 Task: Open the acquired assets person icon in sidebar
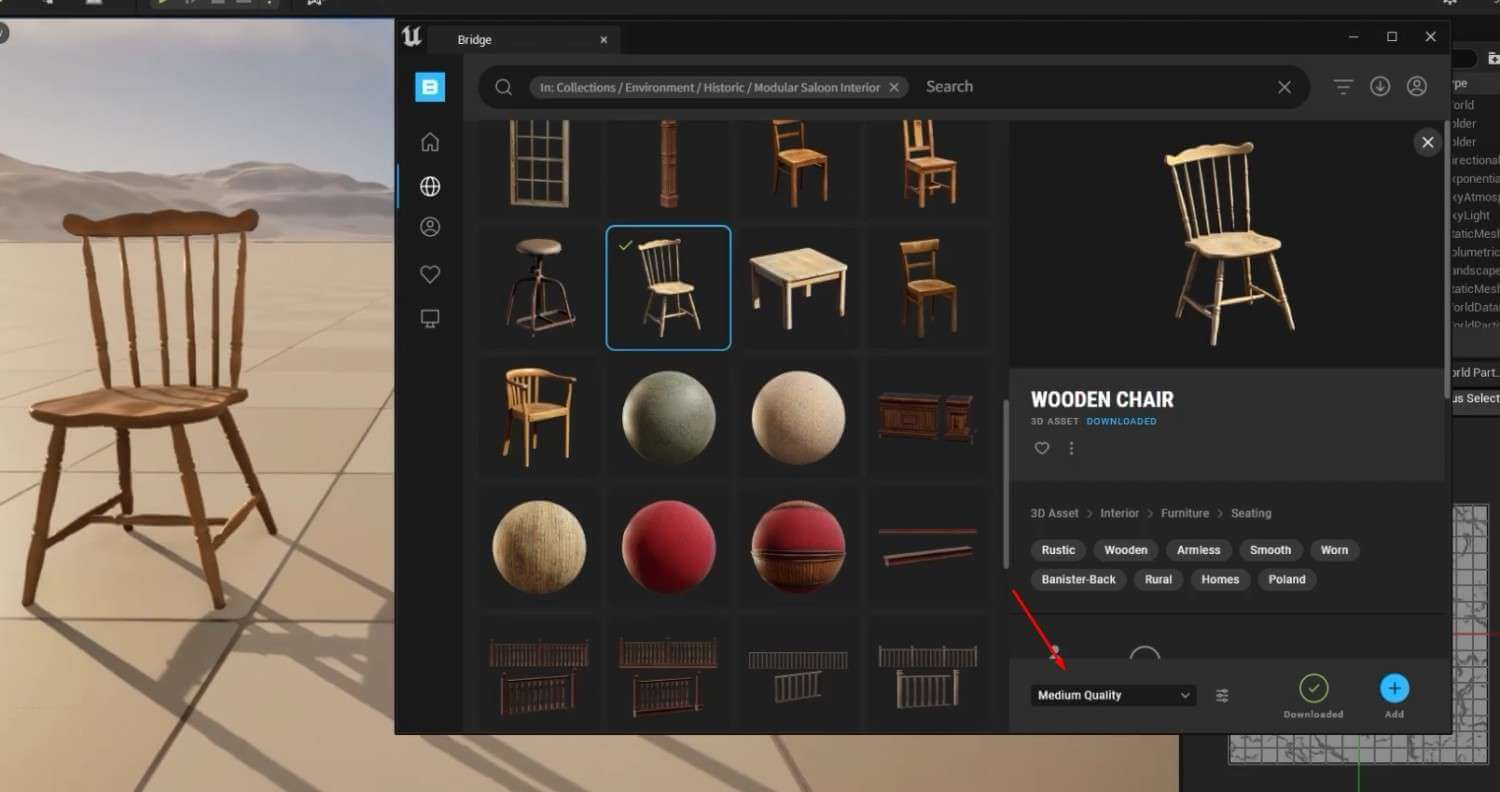click(430, 228)
